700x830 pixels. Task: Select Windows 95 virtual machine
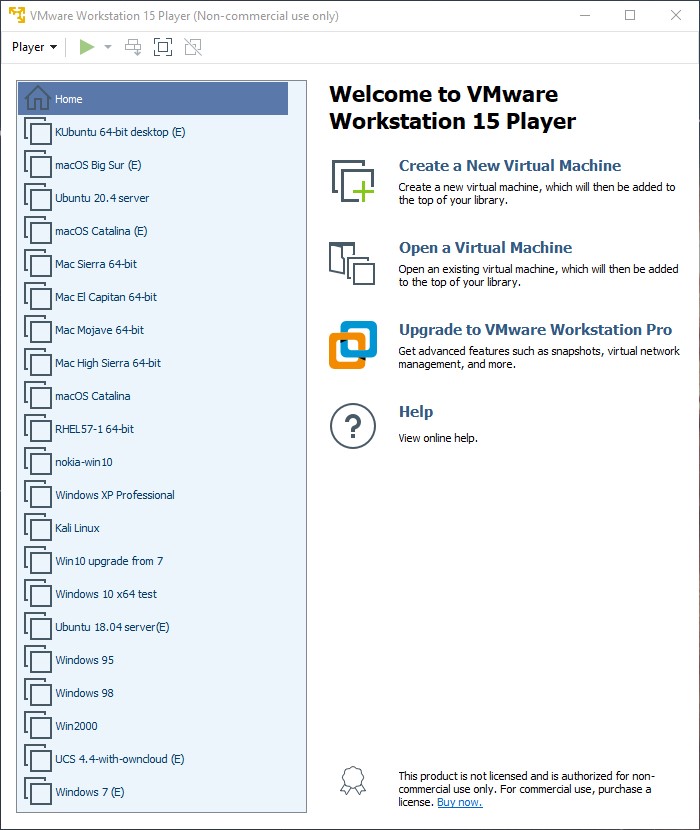pos(153,660)
